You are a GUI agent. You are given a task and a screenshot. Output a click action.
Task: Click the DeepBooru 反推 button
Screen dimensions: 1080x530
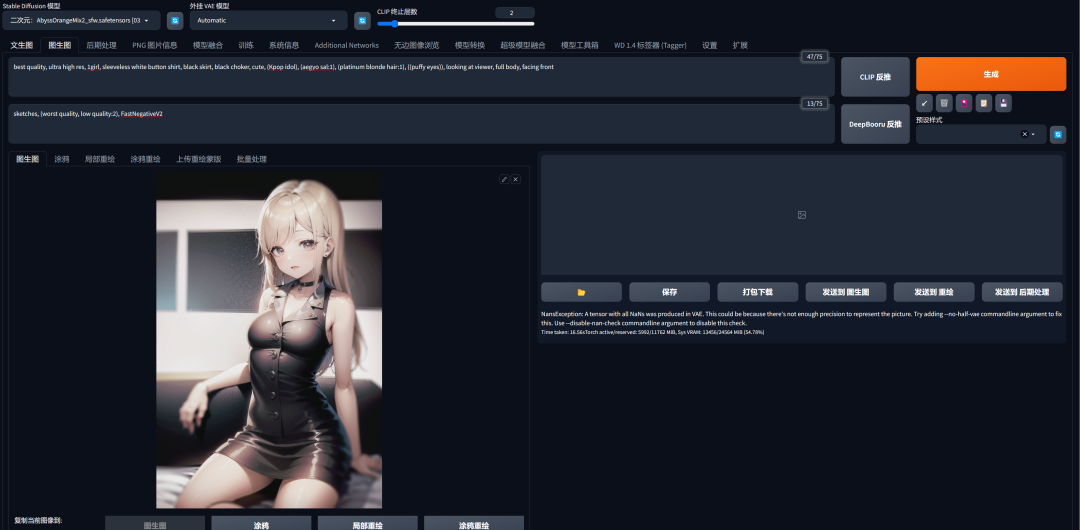(875, 124)
